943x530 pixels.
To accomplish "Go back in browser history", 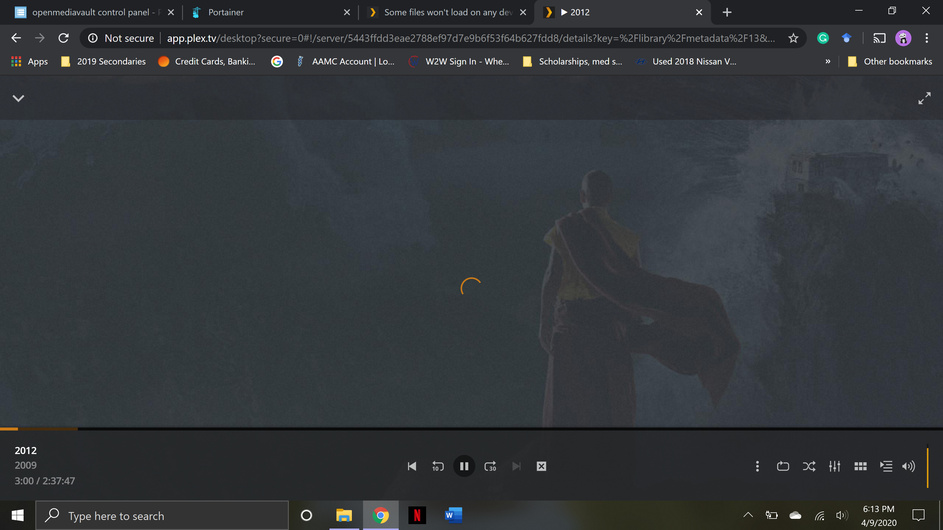I will (x=16, y=38).
